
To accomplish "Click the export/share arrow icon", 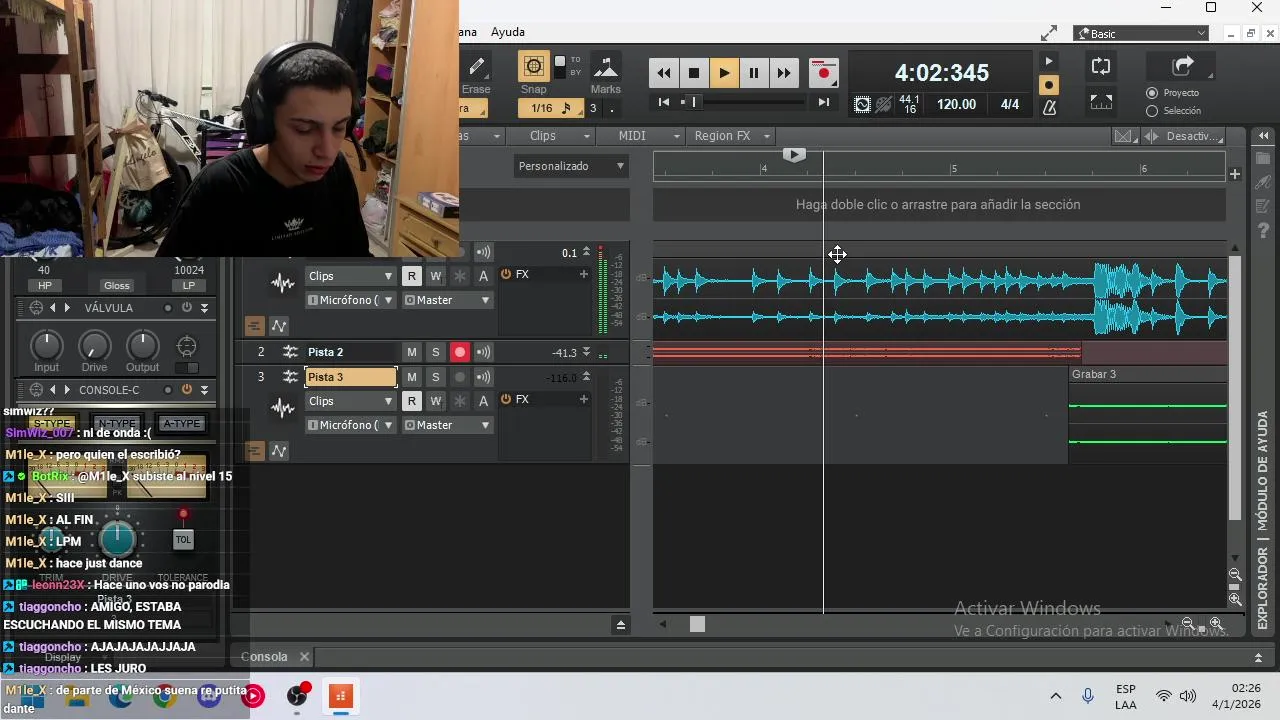I will tap(1183, 66).
